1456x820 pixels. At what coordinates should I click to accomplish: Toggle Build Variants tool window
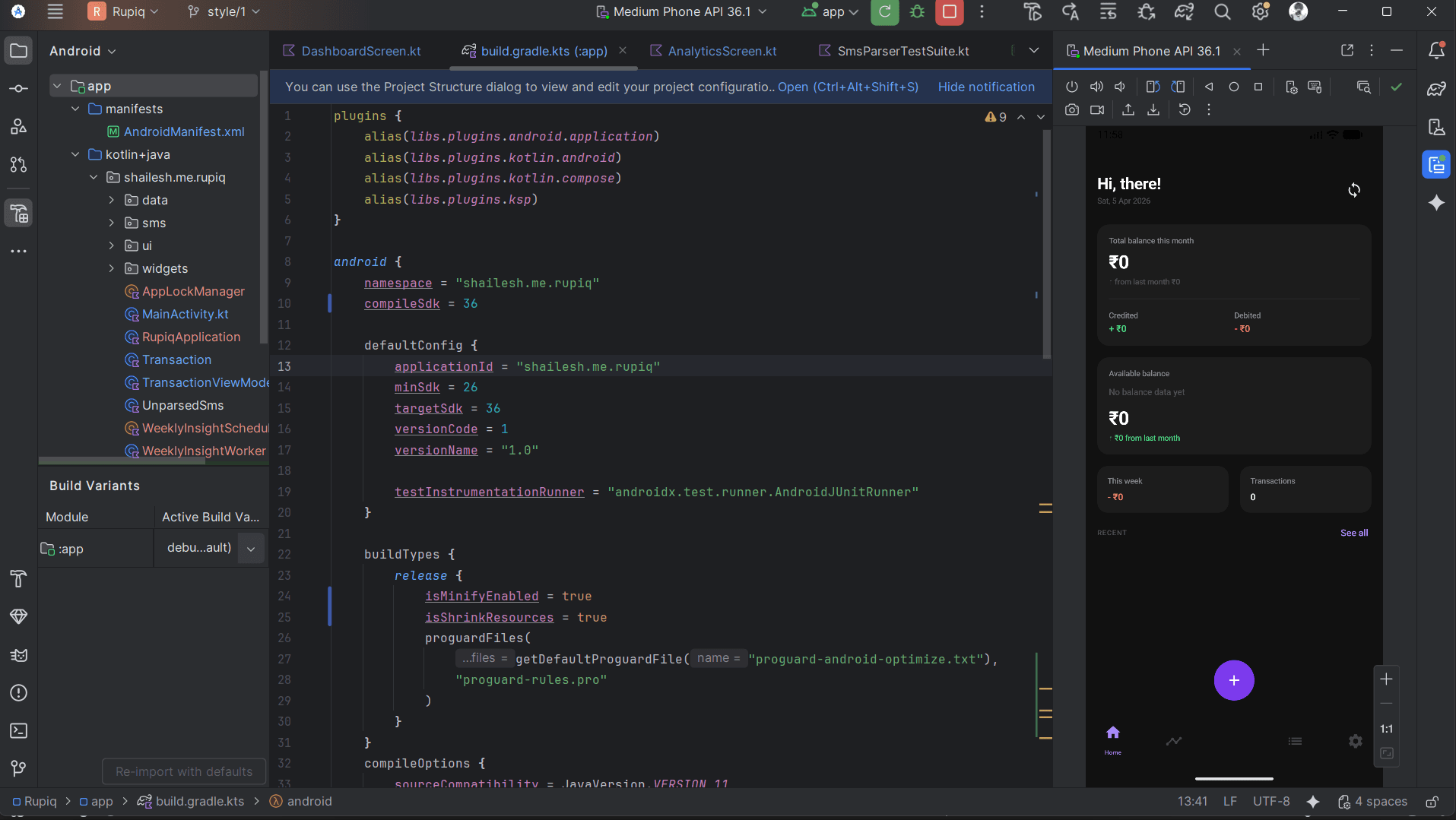click(19, 214)
